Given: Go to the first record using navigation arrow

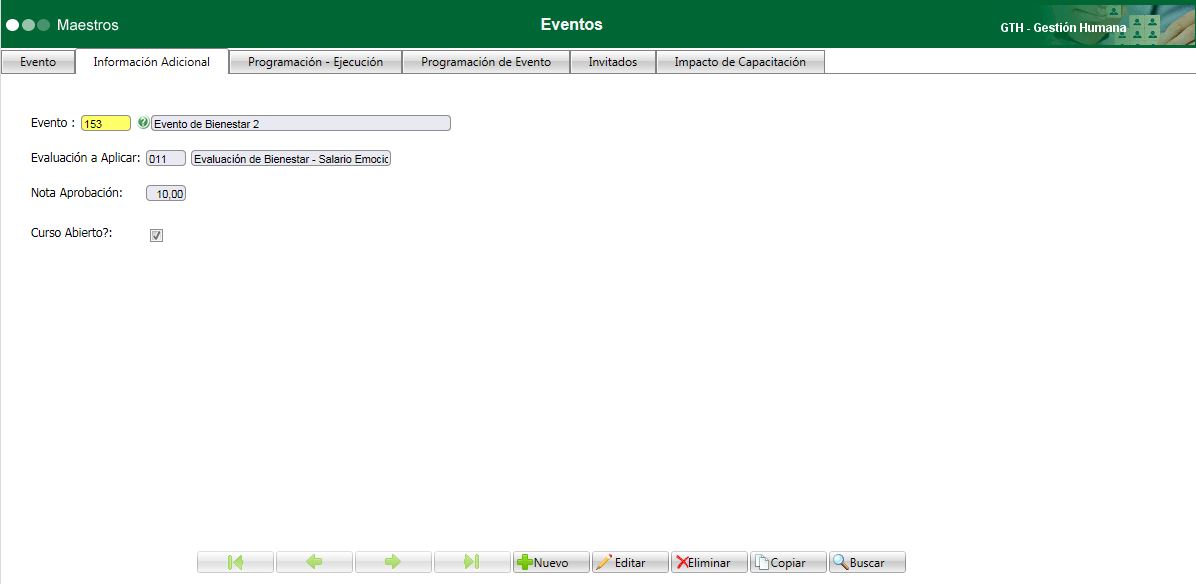Looking at the screenshot, I should click(x=236, y=563).
